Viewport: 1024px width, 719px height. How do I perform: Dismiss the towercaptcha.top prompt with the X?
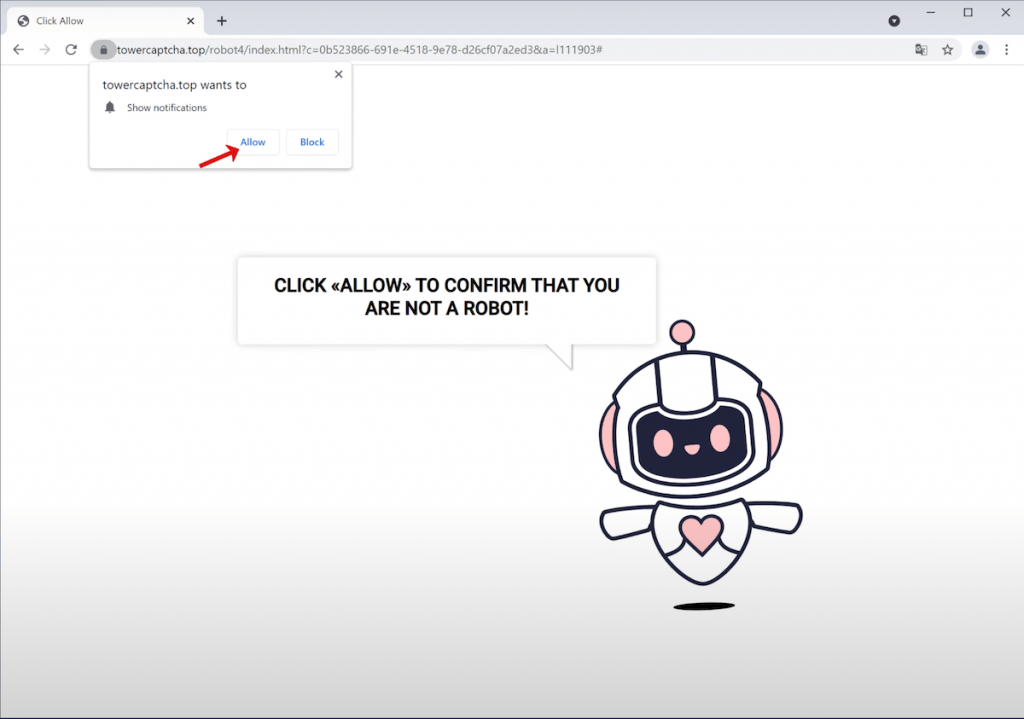point(338,74)
